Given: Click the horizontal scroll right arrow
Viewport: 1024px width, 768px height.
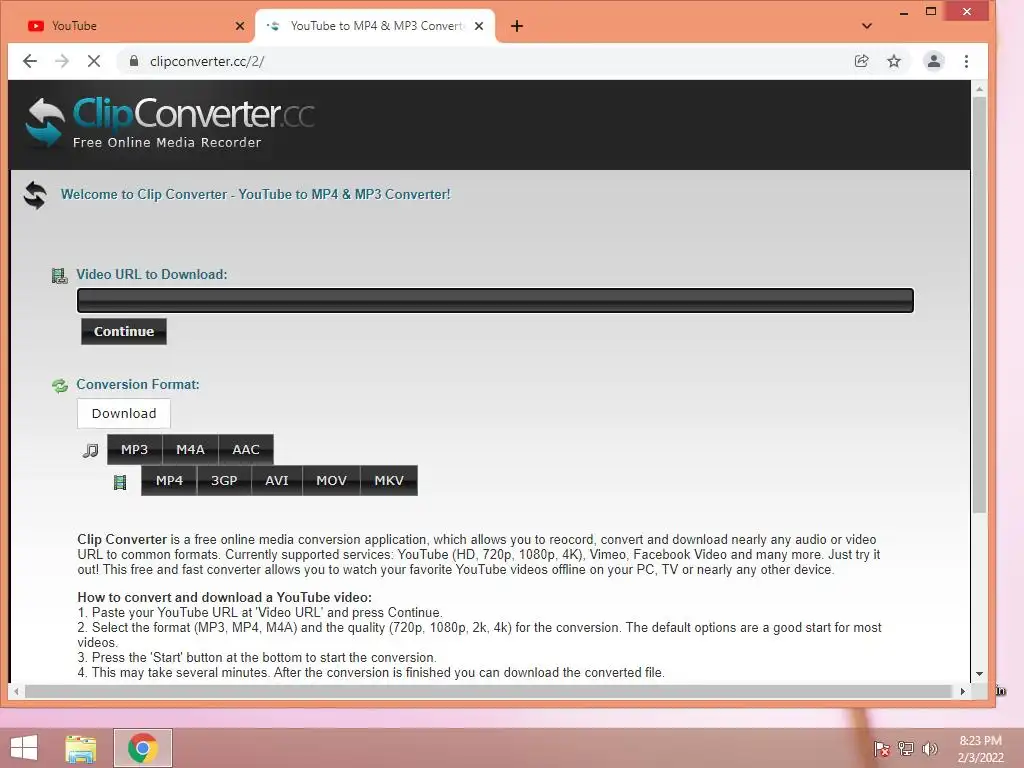Looking at the screenshot, I should click(x=963, y=691).
